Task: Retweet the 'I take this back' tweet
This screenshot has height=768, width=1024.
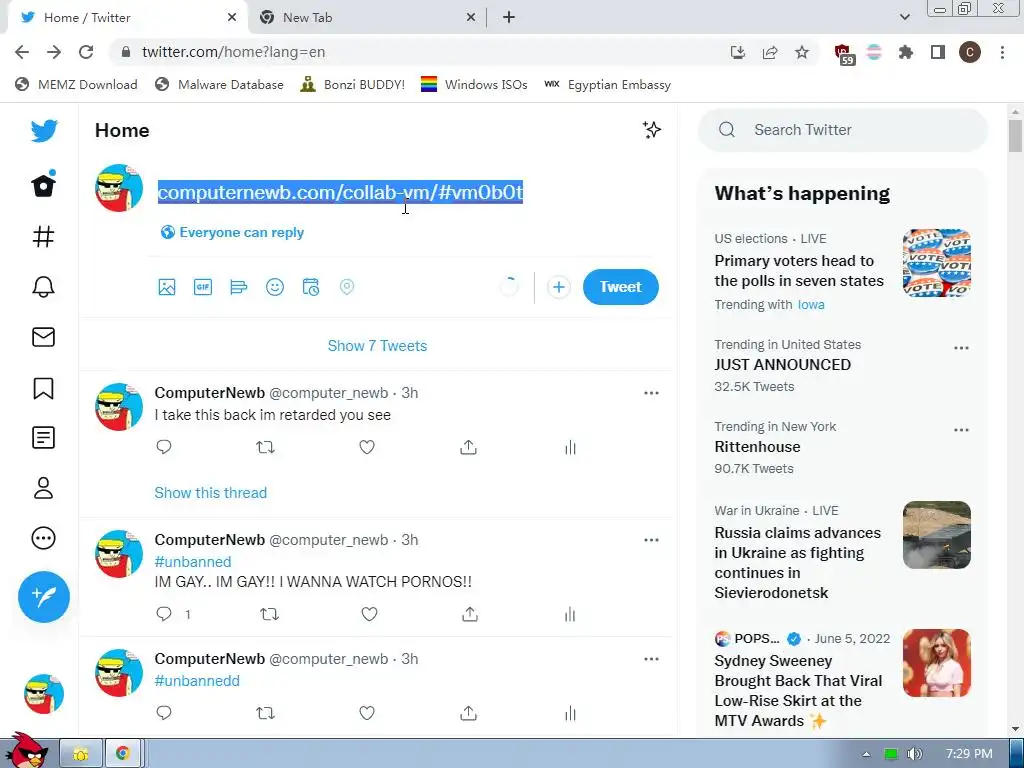Action: click(265, 447)
